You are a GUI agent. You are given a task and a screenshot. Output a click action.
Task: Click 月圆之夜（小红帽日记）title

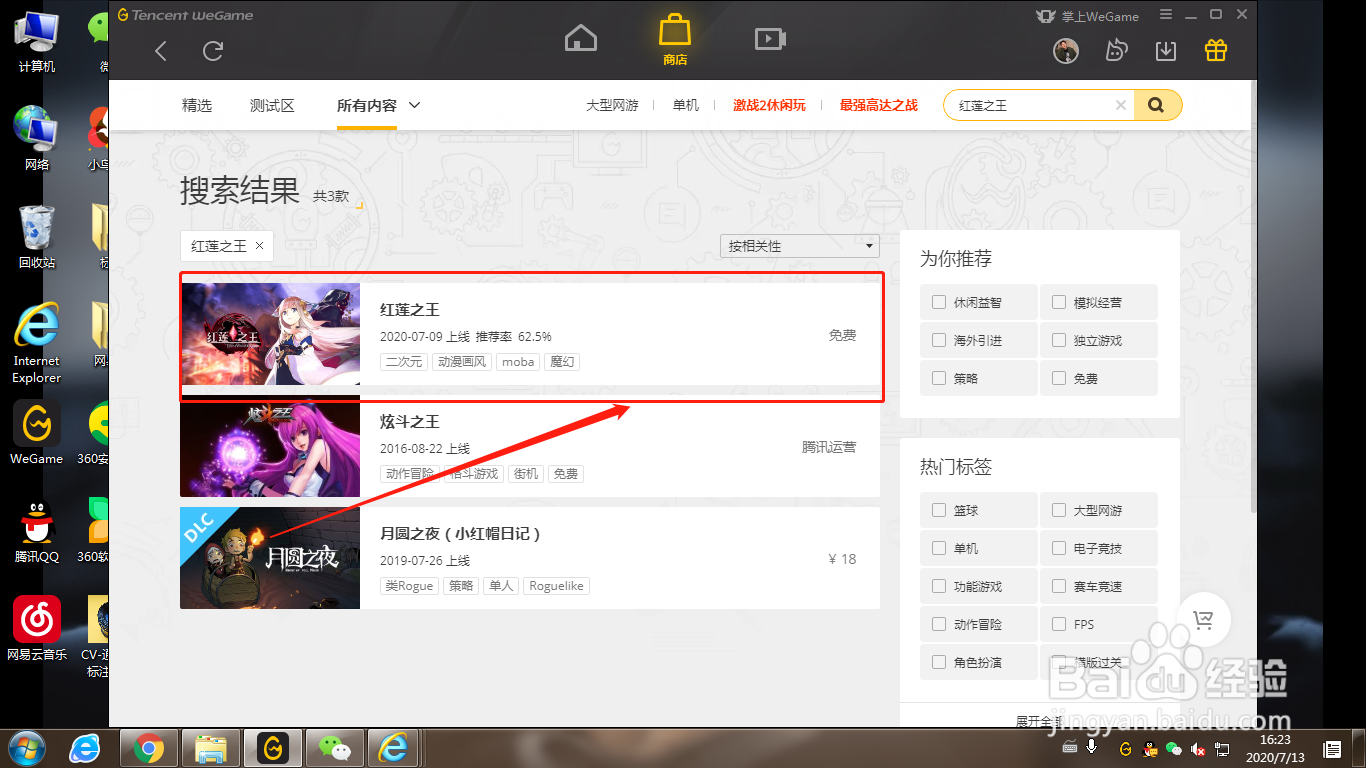point(461,534)
